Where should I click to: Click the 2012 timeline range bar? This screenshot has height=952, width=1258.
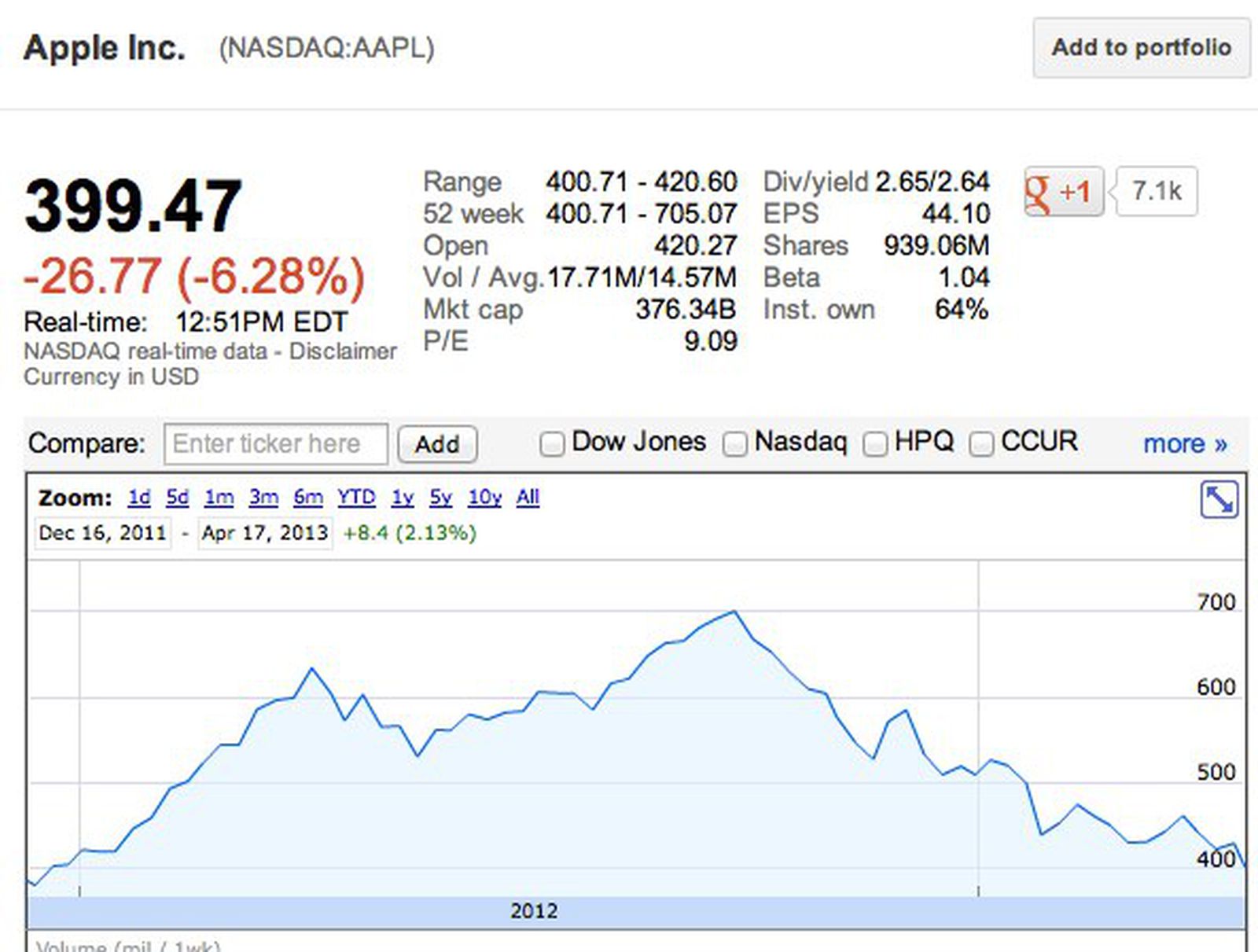[539, 911]
